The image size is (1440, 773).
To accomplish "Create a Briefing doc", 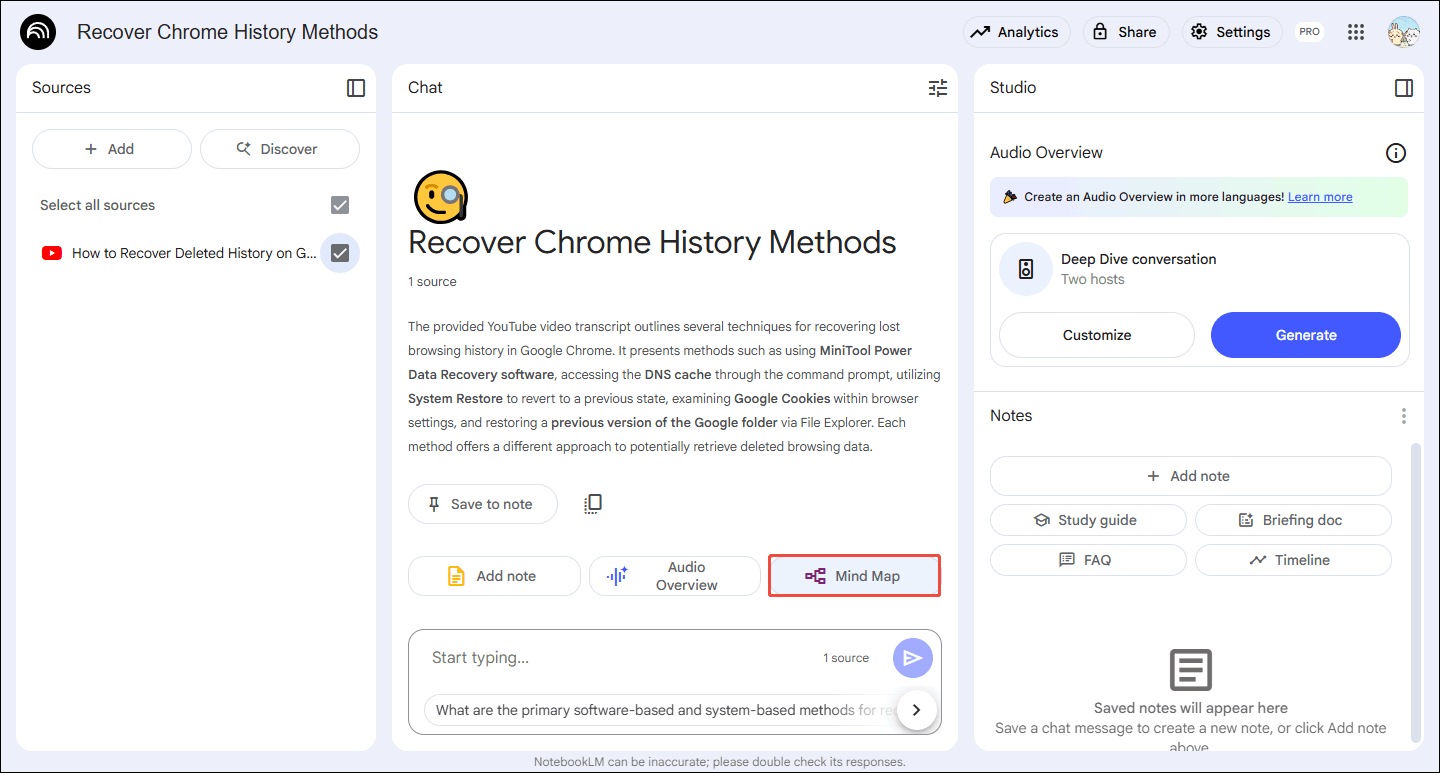I will 1293,520.
